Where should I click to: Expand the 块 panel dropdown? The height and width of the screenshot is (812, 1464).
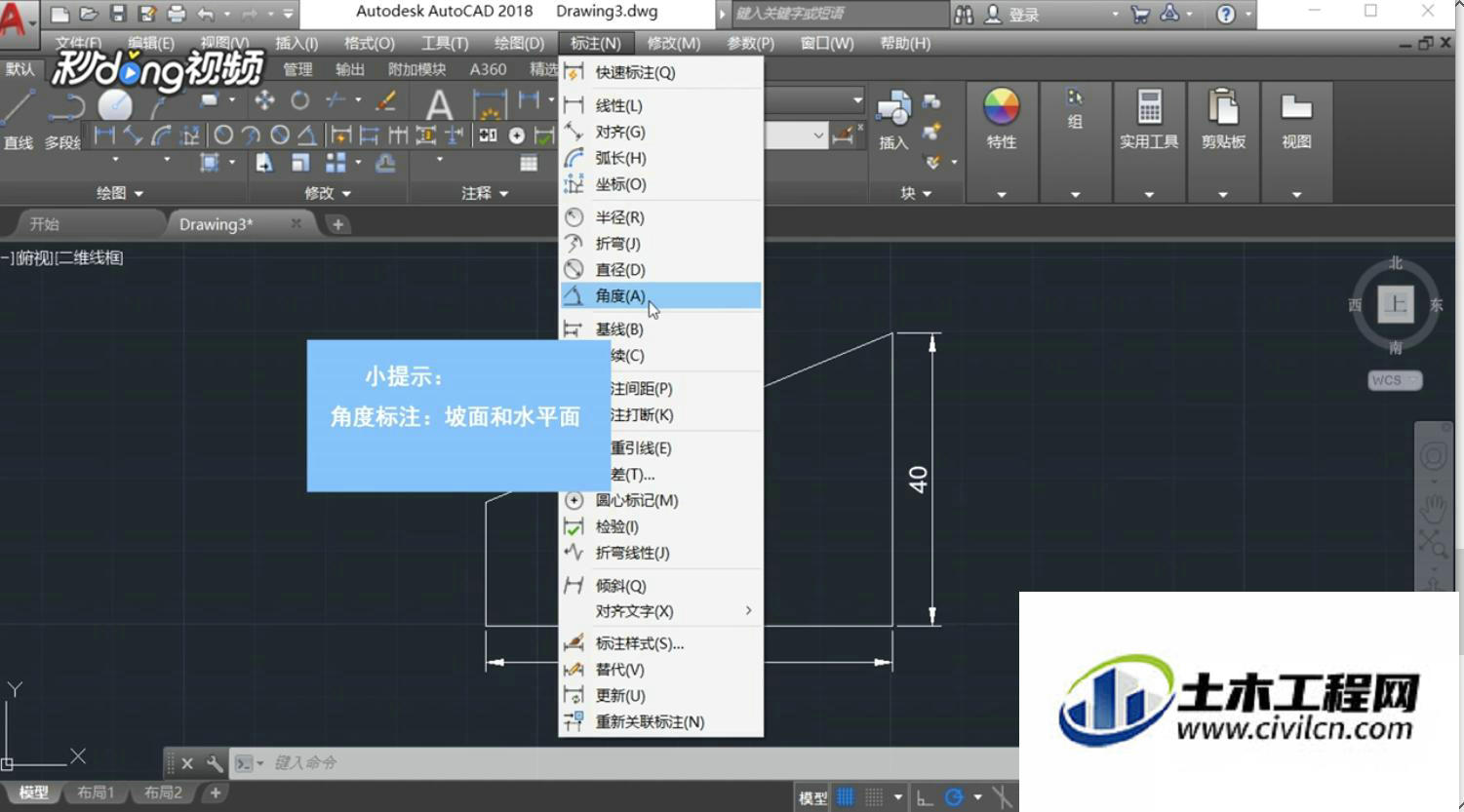pyautogui.click(x=916, y=193)
